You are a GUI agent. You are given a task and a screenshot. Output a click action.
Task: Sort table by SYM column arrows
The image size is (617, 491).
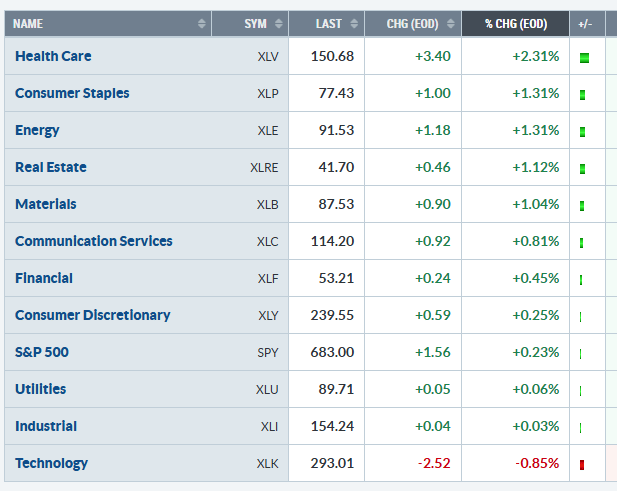pos(279,23)
